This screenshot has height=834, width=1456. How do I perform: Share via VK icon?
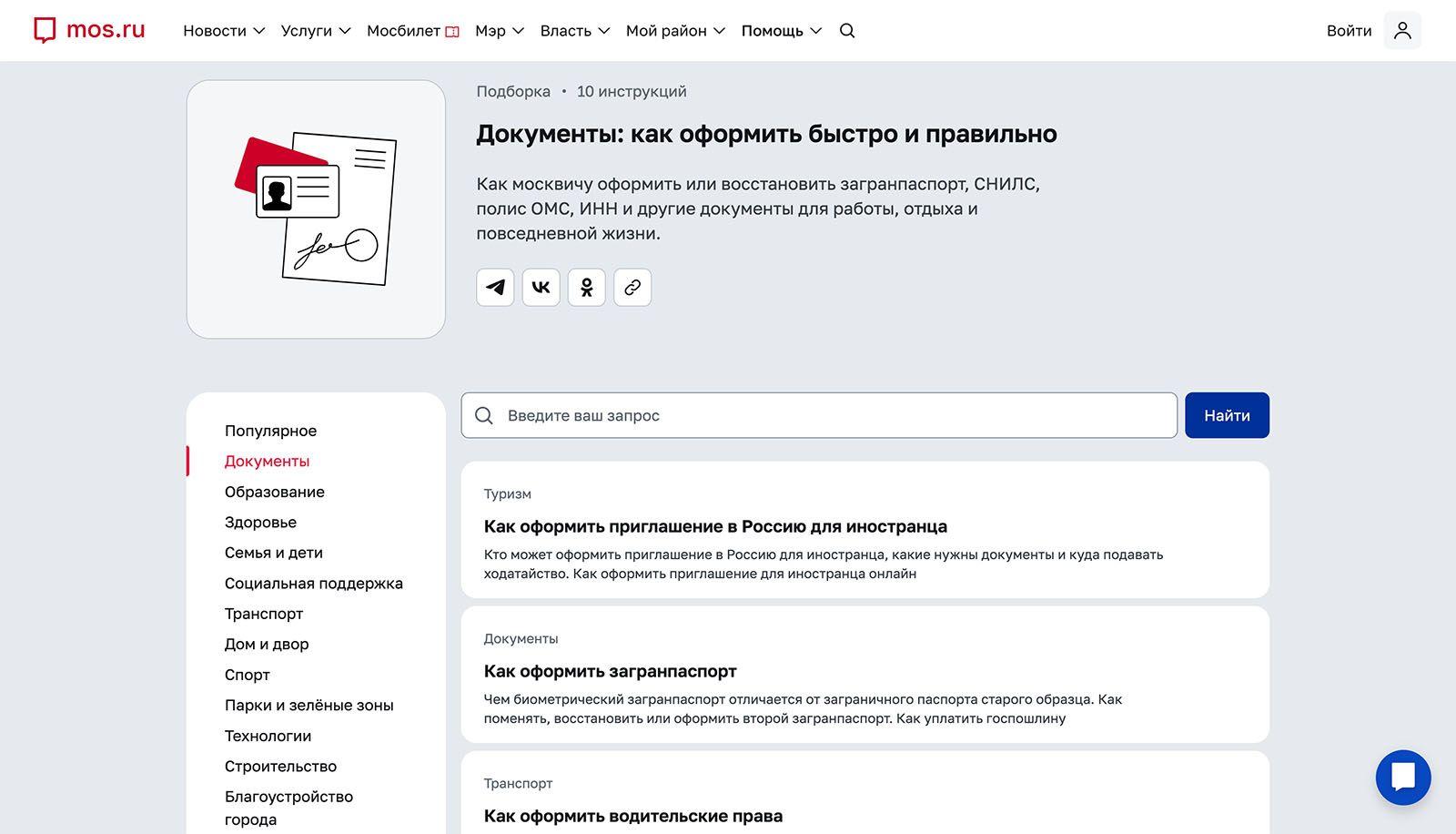[541, 288]
